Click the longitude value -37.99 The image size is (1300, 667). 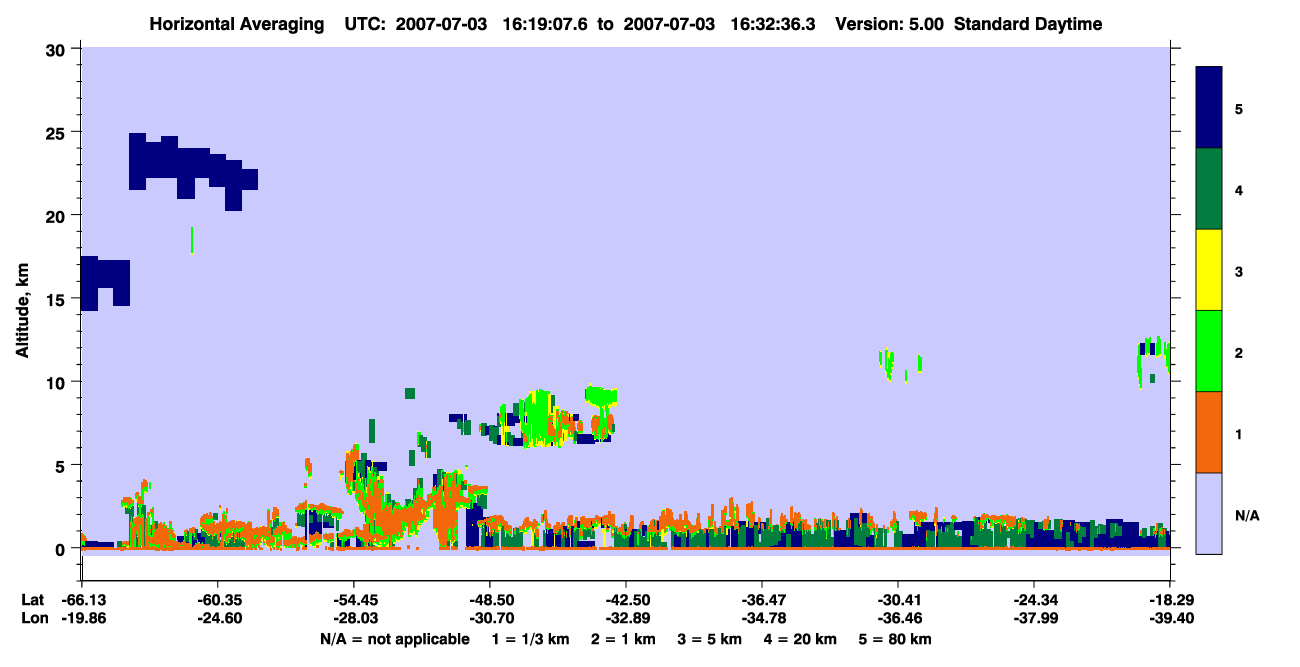pos(1034,618)
